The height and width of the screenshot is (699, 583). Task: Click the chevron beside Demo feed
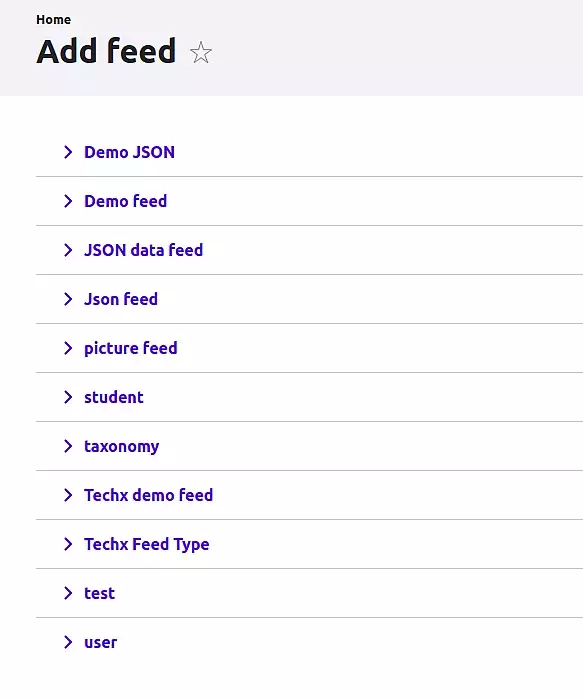coord(68,201)
